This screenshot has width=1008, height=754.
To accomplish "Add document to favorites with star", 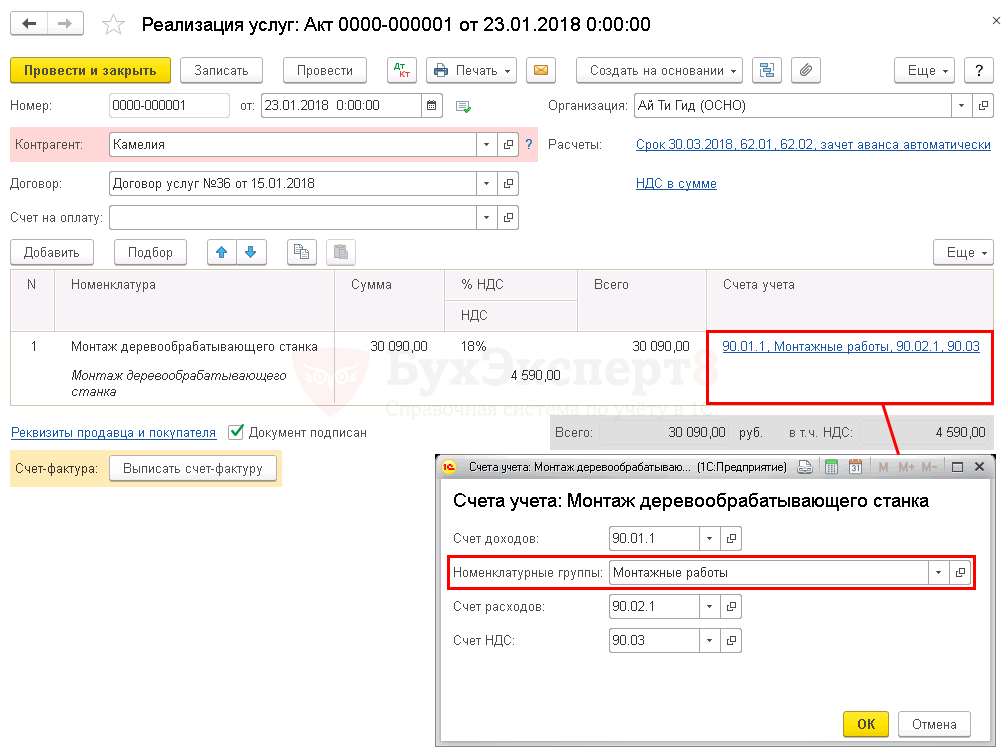I will coord(115,24).
